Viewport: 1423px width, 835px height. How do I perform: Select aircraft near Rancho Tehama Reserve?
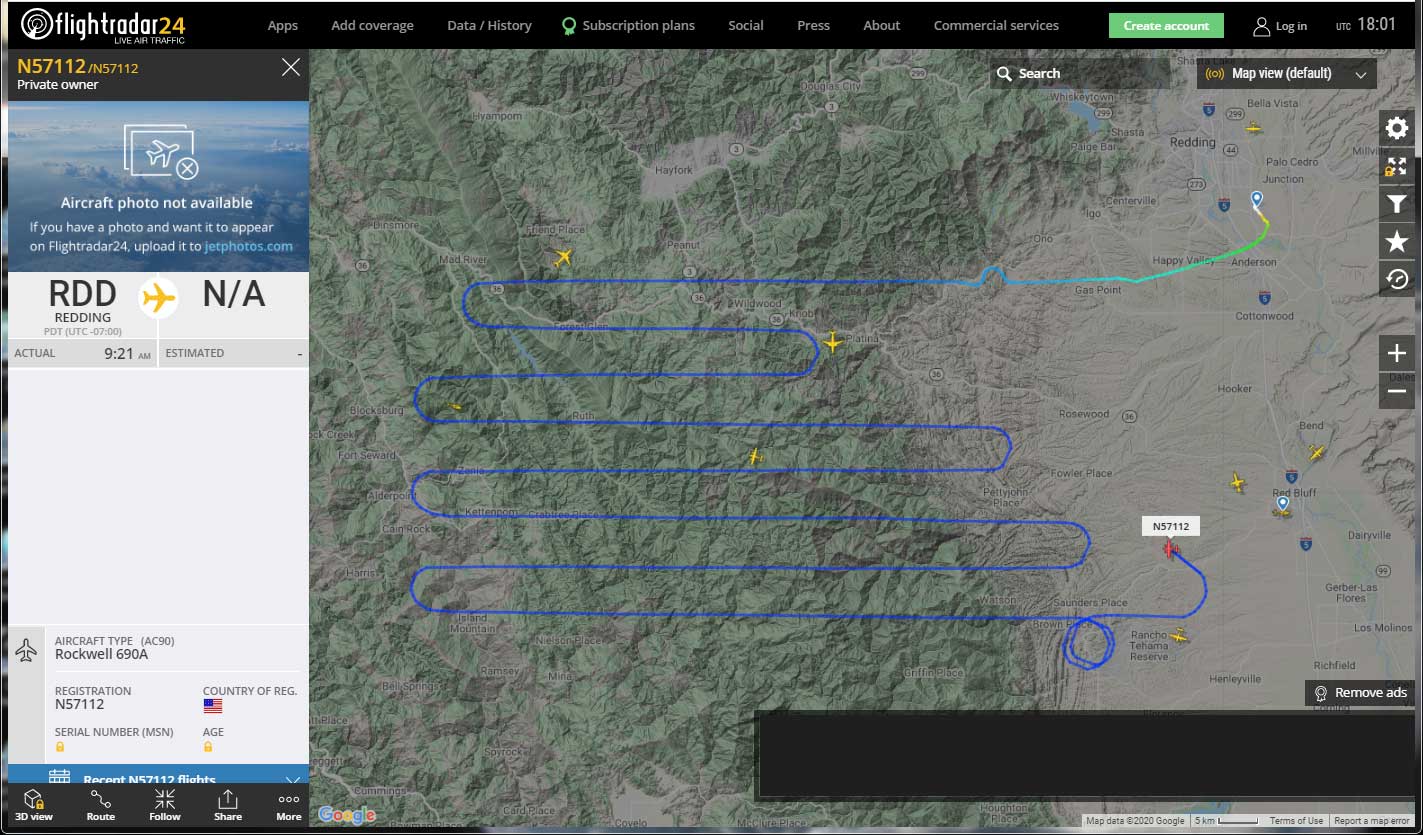coord(1180,636)
